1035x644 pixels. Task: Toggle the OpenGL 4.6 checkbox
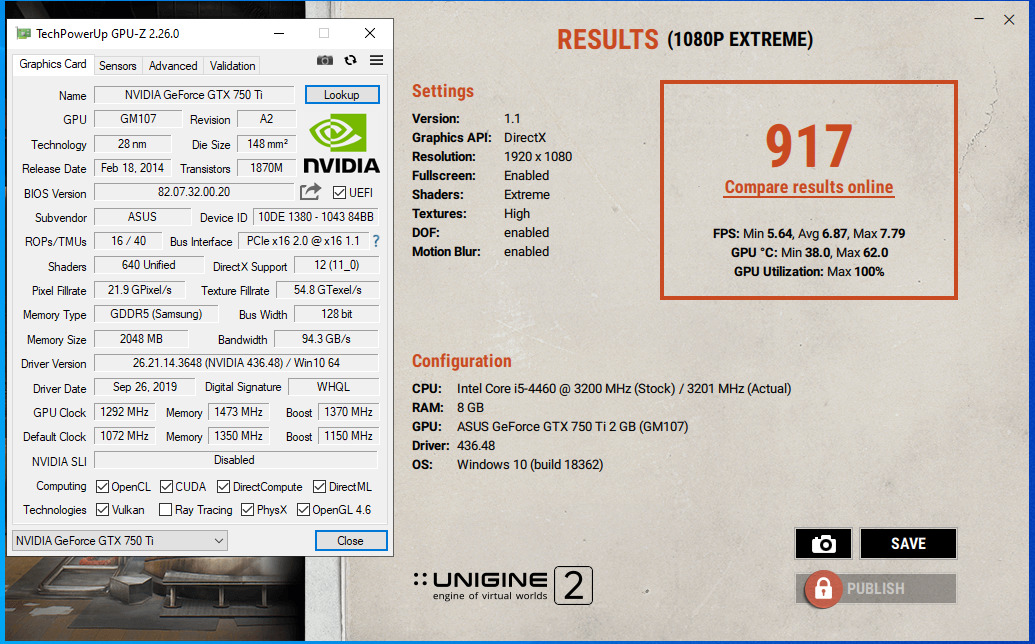[304, 510]
